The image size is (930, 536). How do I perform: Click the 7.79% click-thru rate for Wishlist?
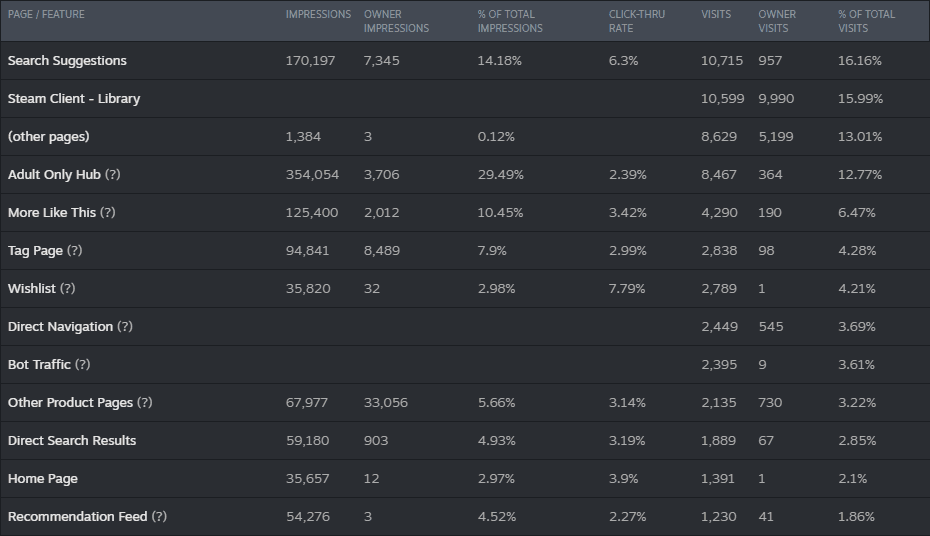[626, 288]
